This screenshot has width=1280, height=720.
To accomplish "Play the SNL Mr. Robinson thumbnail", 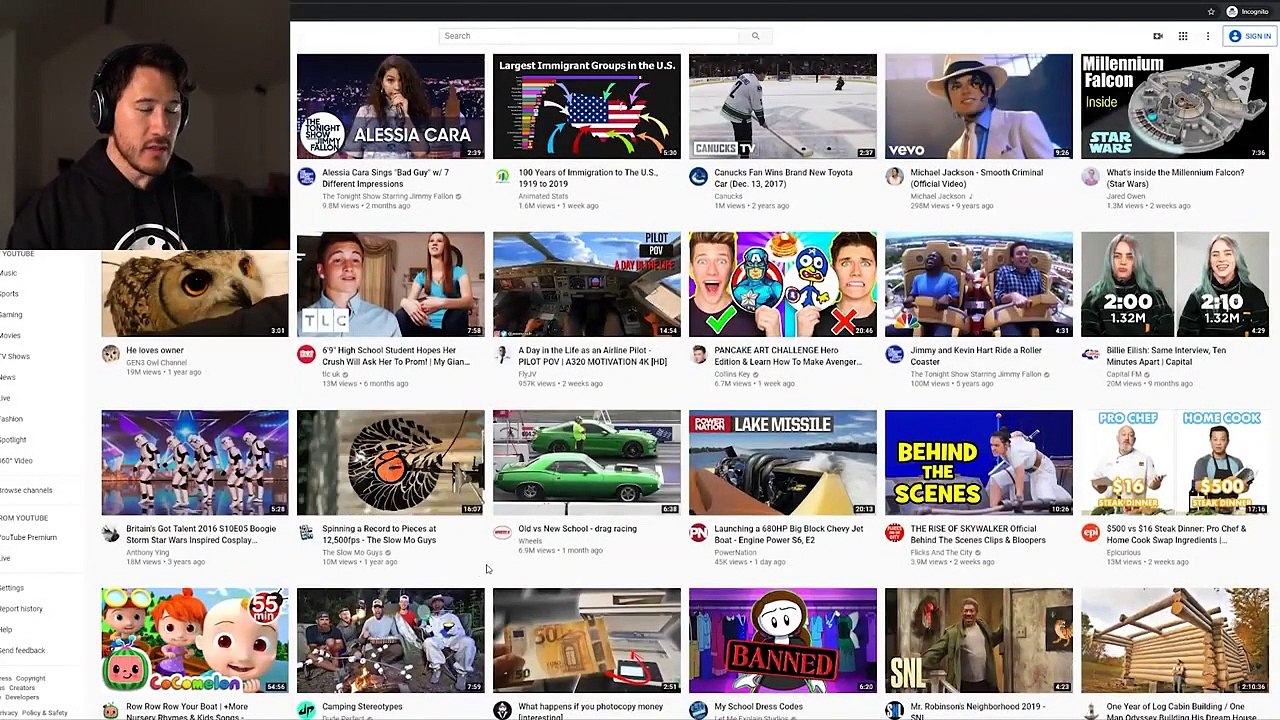I will (979, 641).
